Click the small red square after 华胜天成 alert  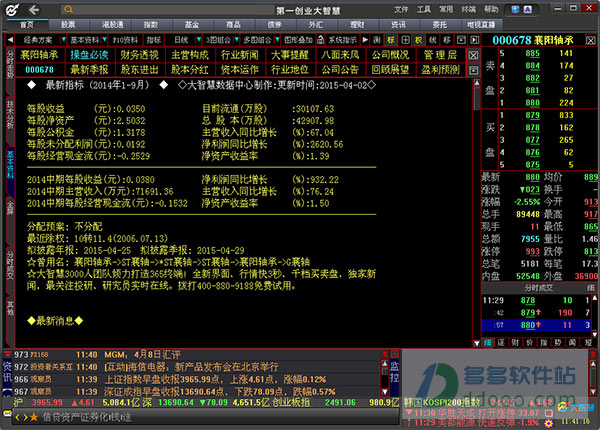pyautogui.click(x=548, y=413)
